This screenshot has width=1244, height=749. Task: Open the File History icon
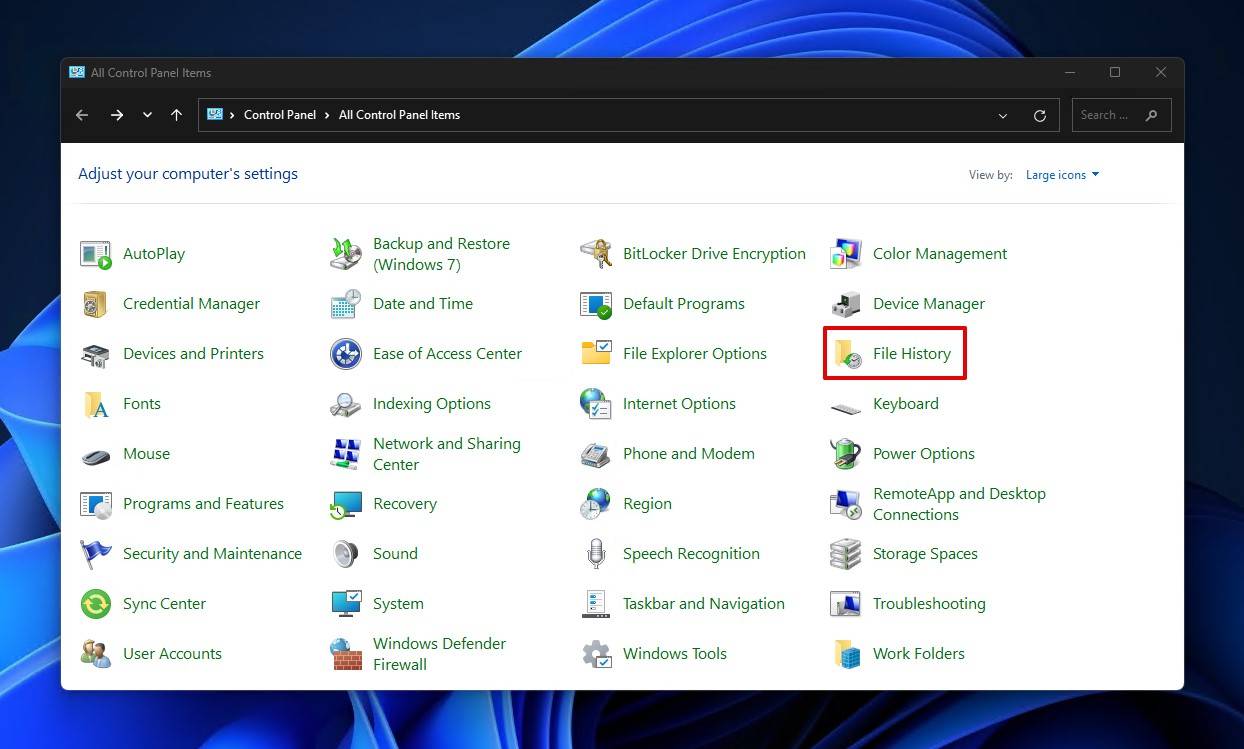point(847,354)
